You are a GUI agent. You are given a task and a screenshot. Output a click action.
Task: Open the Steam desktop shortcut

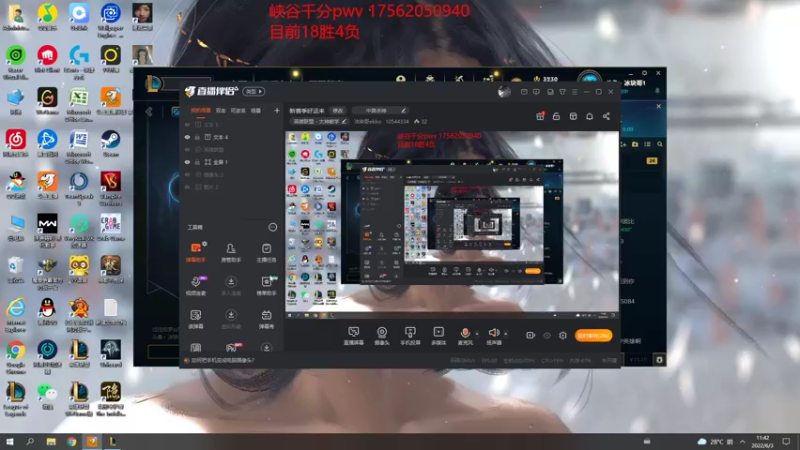point(111,143)
